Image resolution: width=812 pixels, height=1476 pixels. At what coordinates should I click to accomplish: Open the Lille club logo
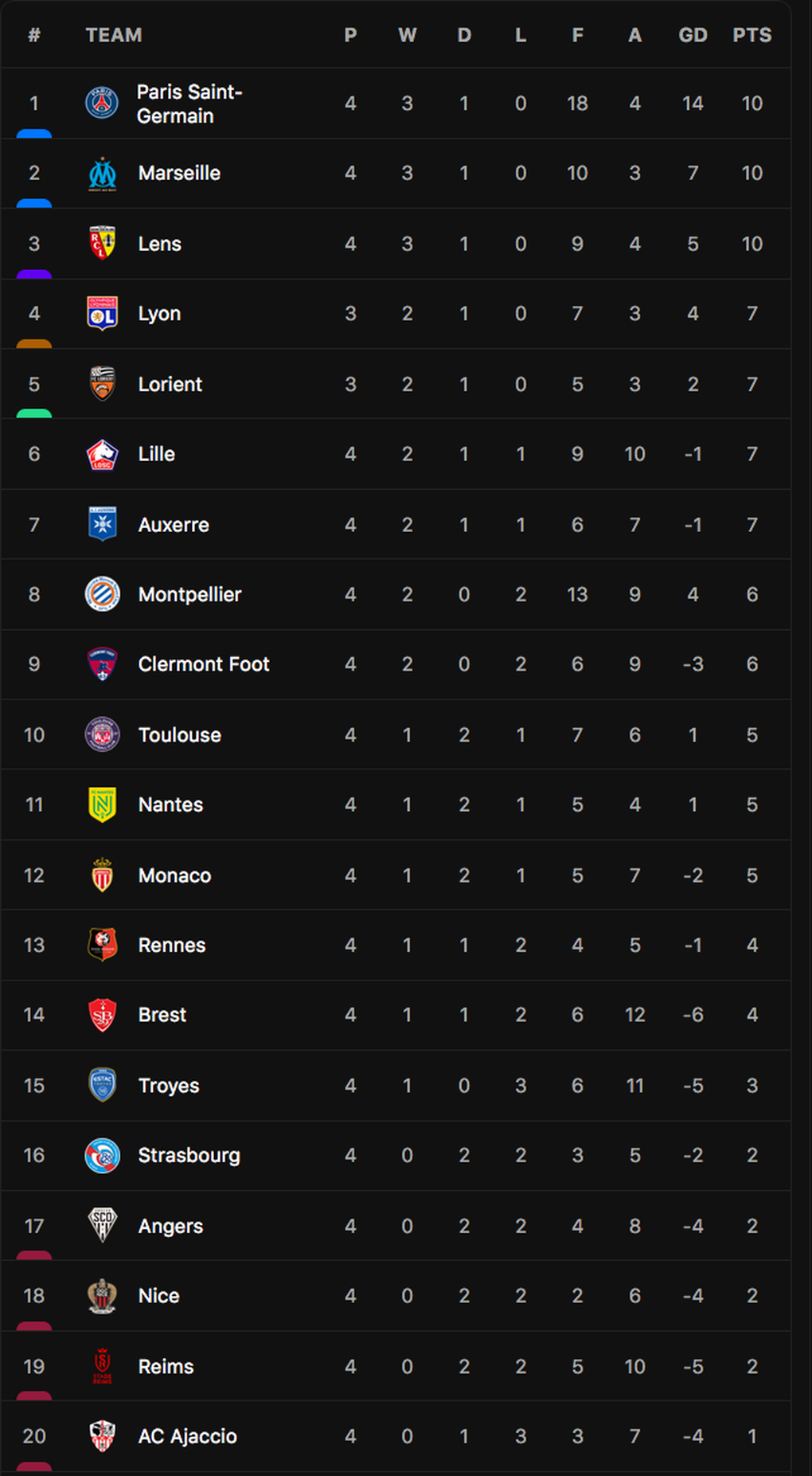click(102, 454)
